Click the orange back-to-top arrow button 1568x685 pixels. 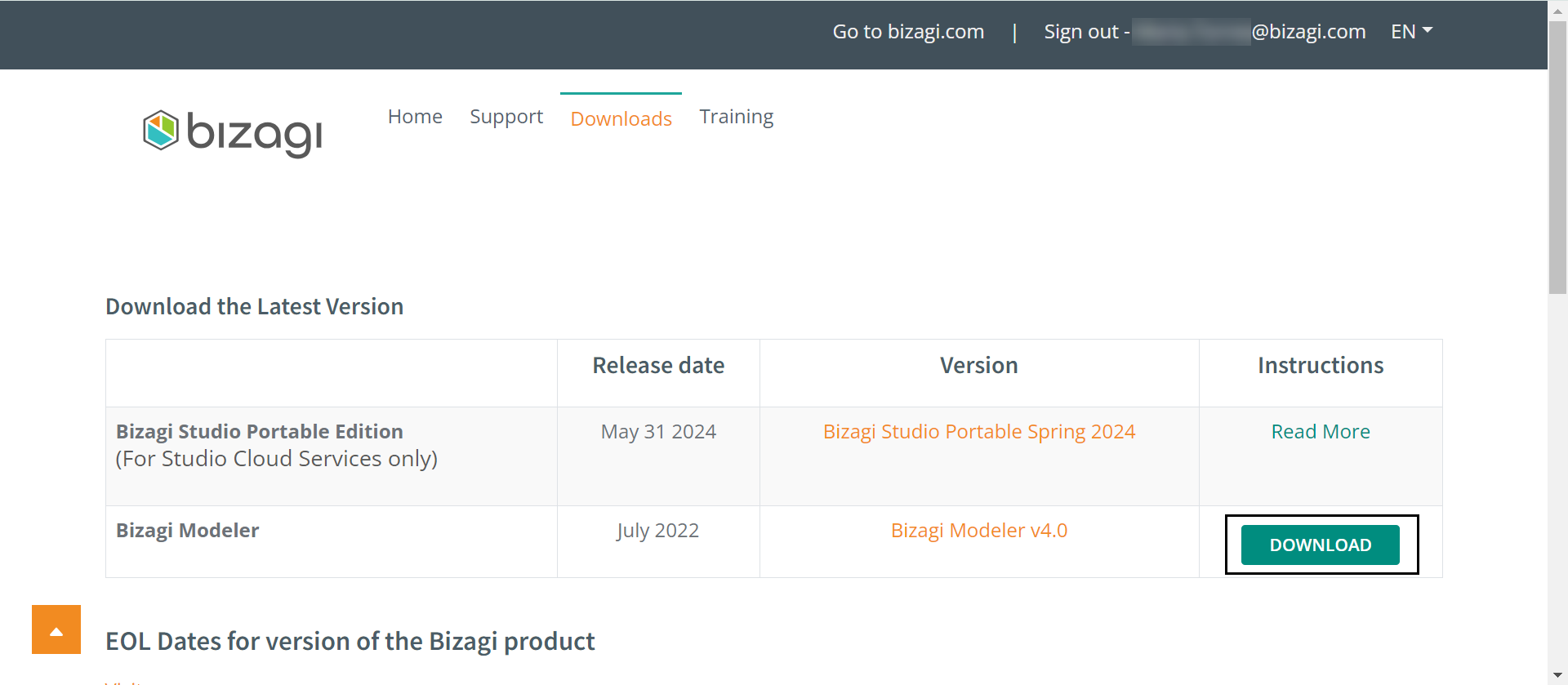pos(56,629)
